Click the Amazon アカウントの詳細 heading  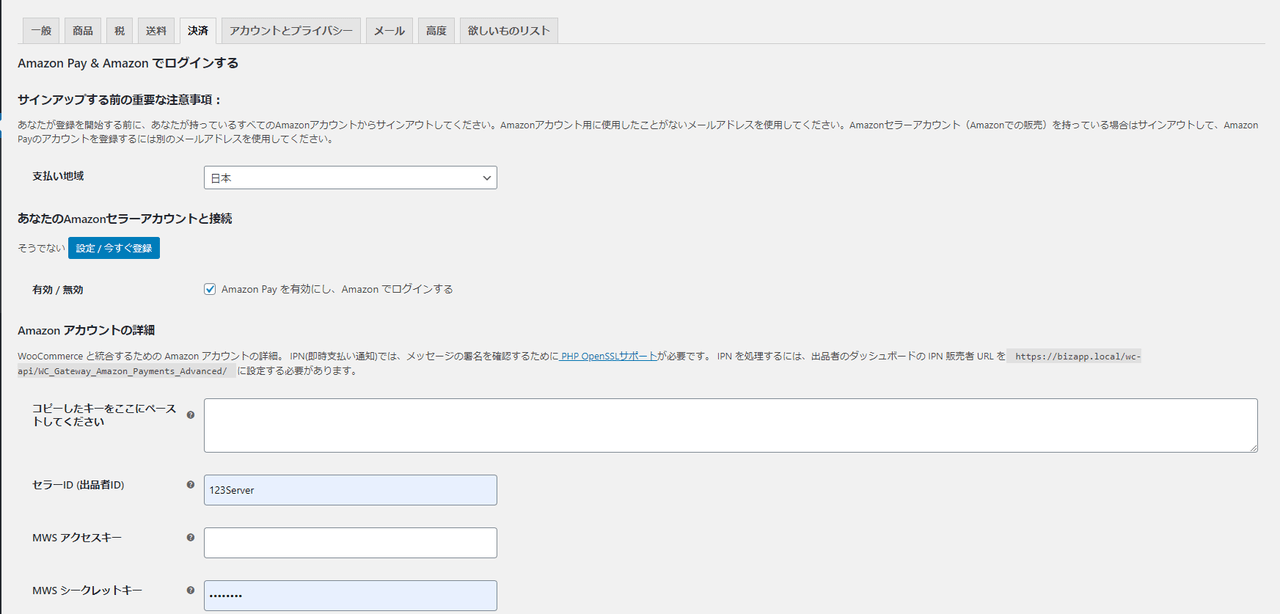[86, 330]
